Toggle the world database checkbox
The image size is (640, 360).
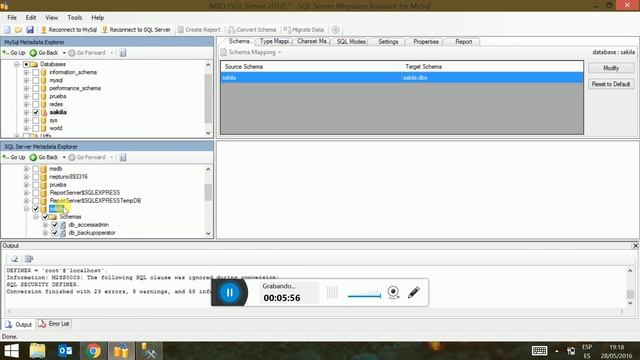[x=36, y=128]
